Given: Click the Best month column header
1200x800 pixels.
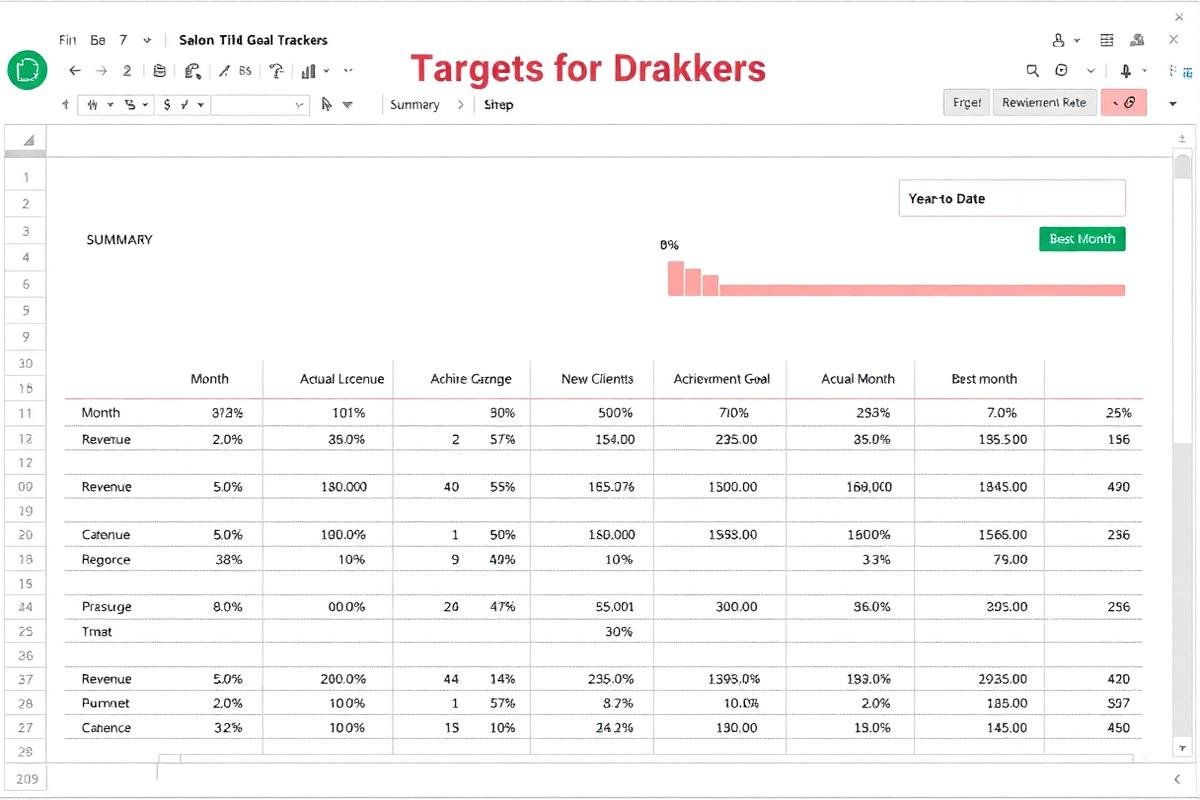Looking at the screenshot, I should coord(984,379).
